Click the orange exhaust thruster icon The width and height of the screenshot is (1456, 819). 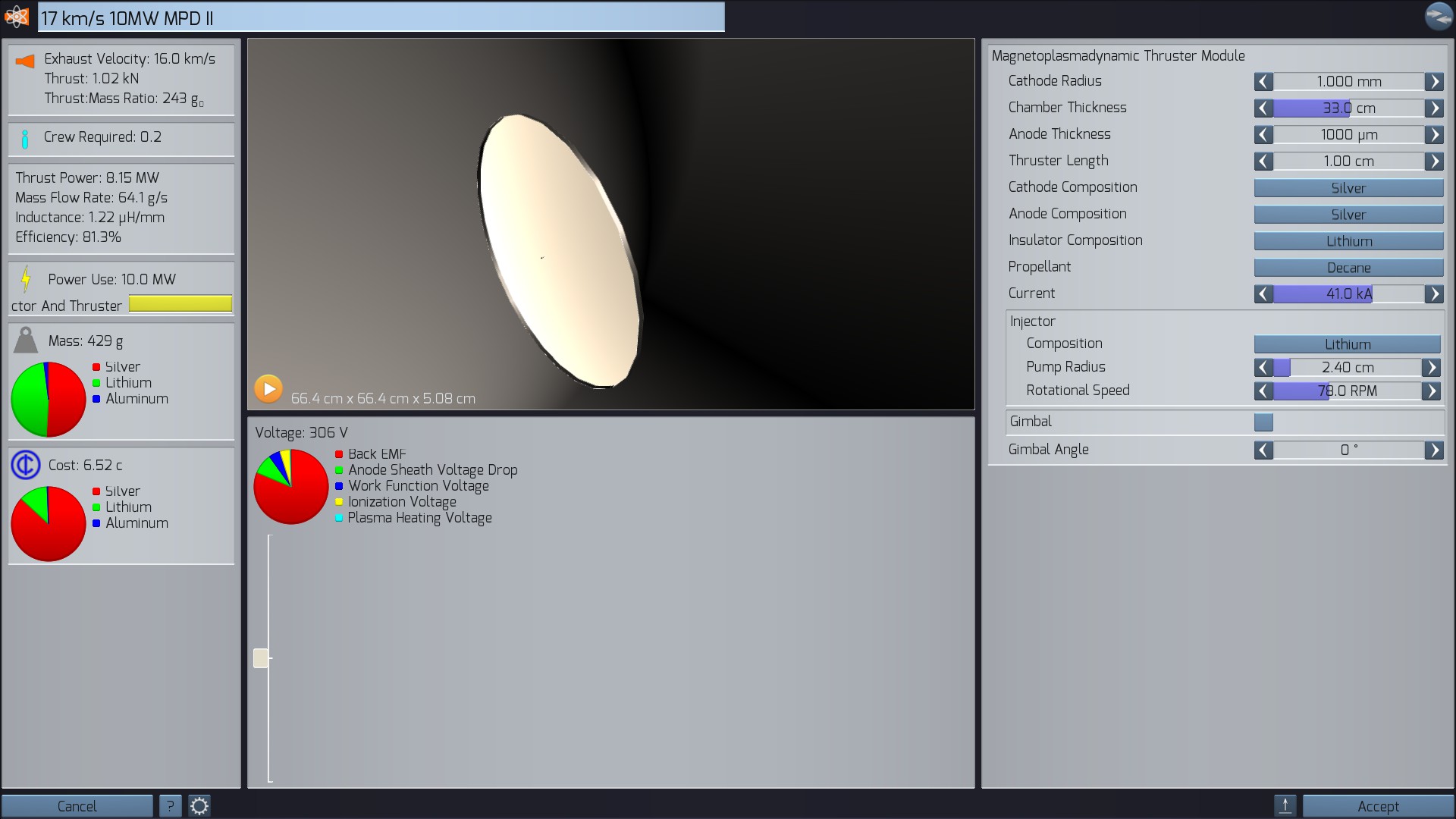25,61
